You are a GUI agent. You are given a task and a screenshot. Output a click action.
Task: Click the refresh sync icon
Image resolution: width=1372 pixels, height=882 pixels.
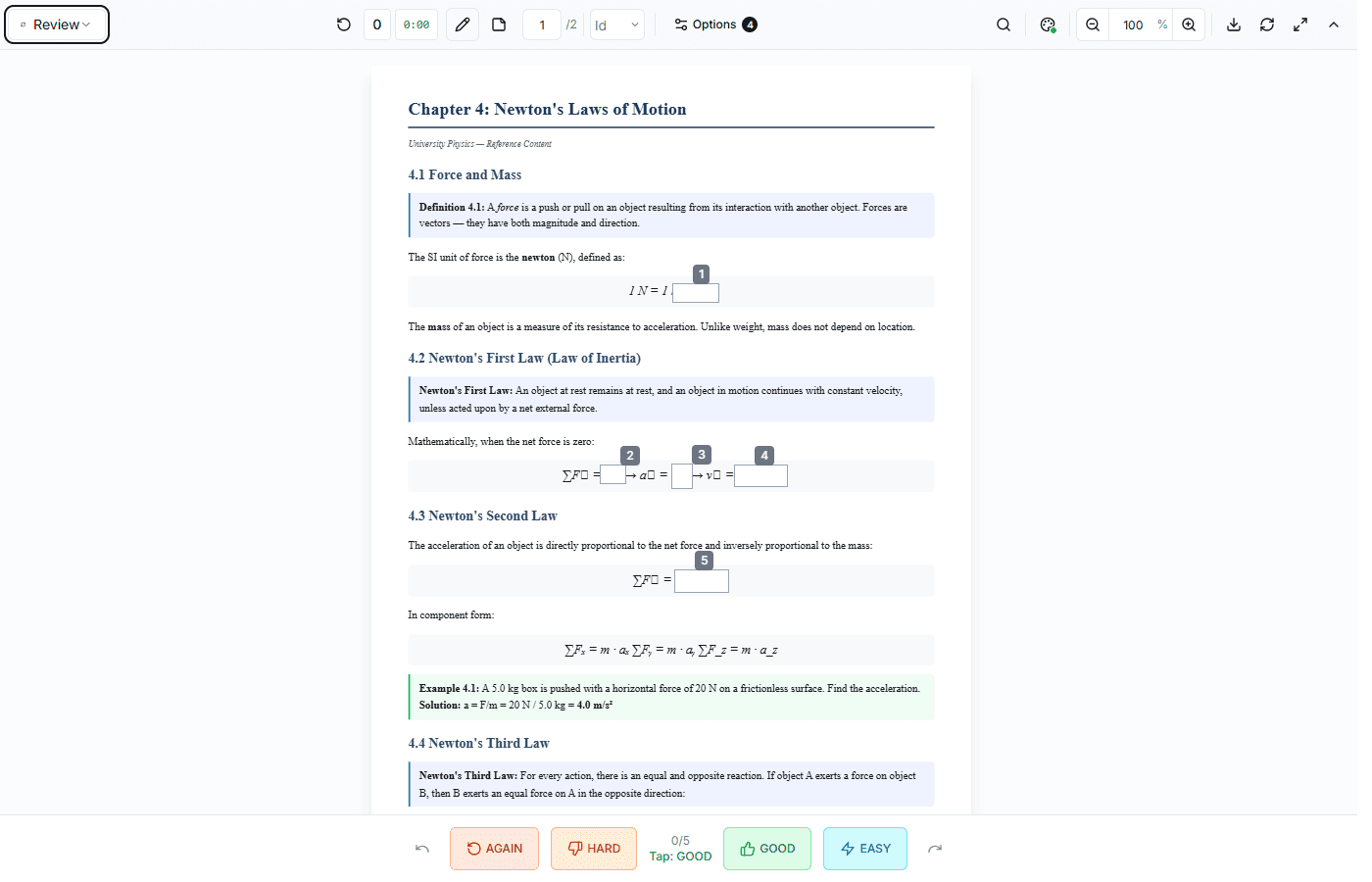point(1267,24)
